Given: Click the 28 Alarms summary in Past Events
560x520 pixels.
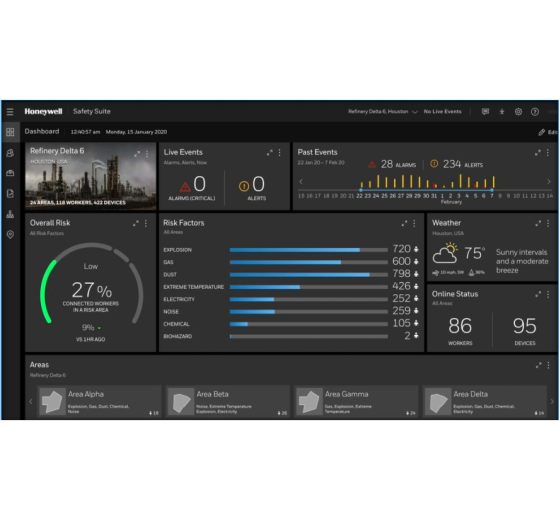Looking at the screenshot, I should pyautogui.click(x=392, y=165).
